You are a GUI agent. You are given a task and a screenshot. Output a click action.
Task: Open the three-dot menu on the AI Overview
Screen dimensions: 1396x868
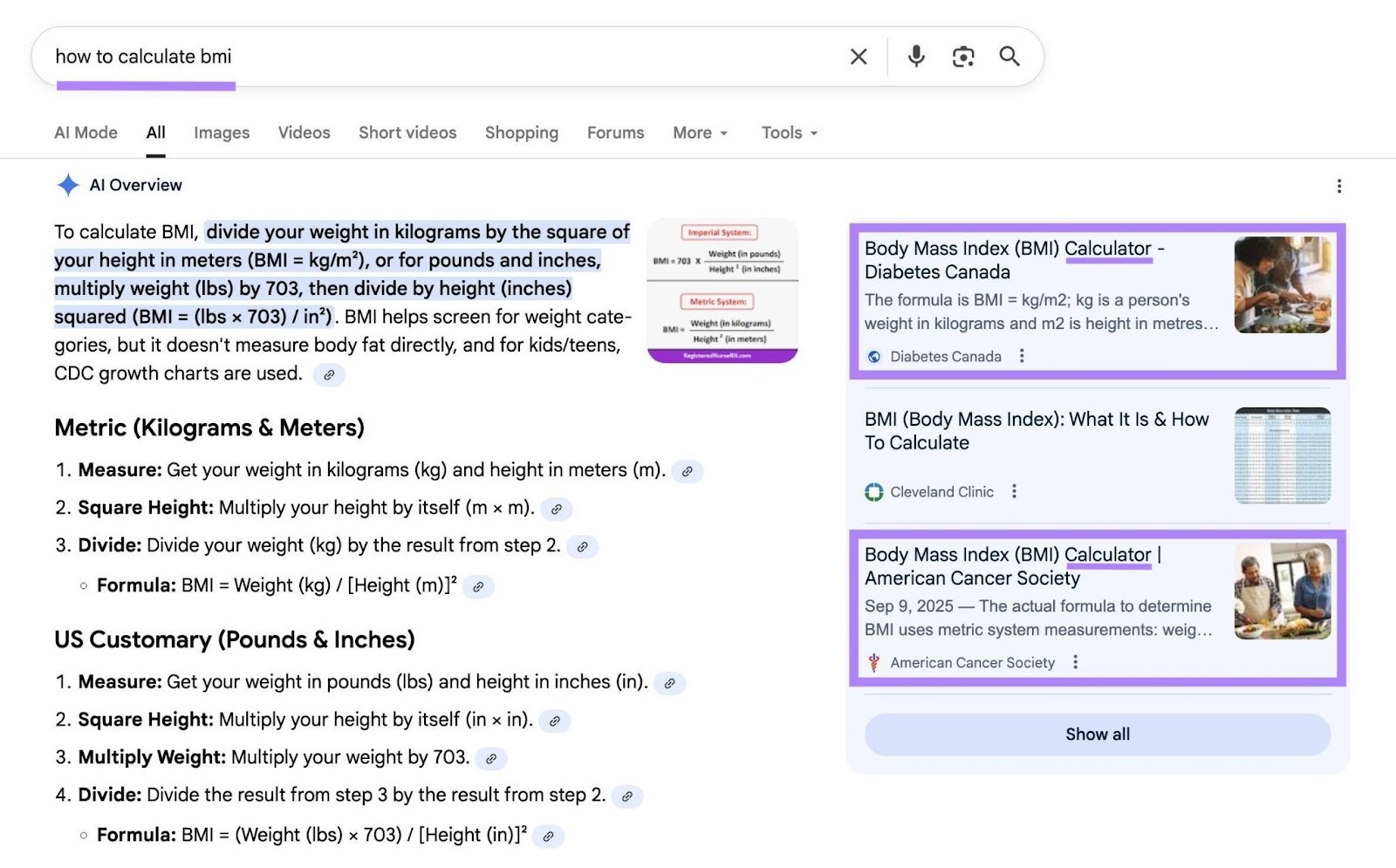(1338, 185)
